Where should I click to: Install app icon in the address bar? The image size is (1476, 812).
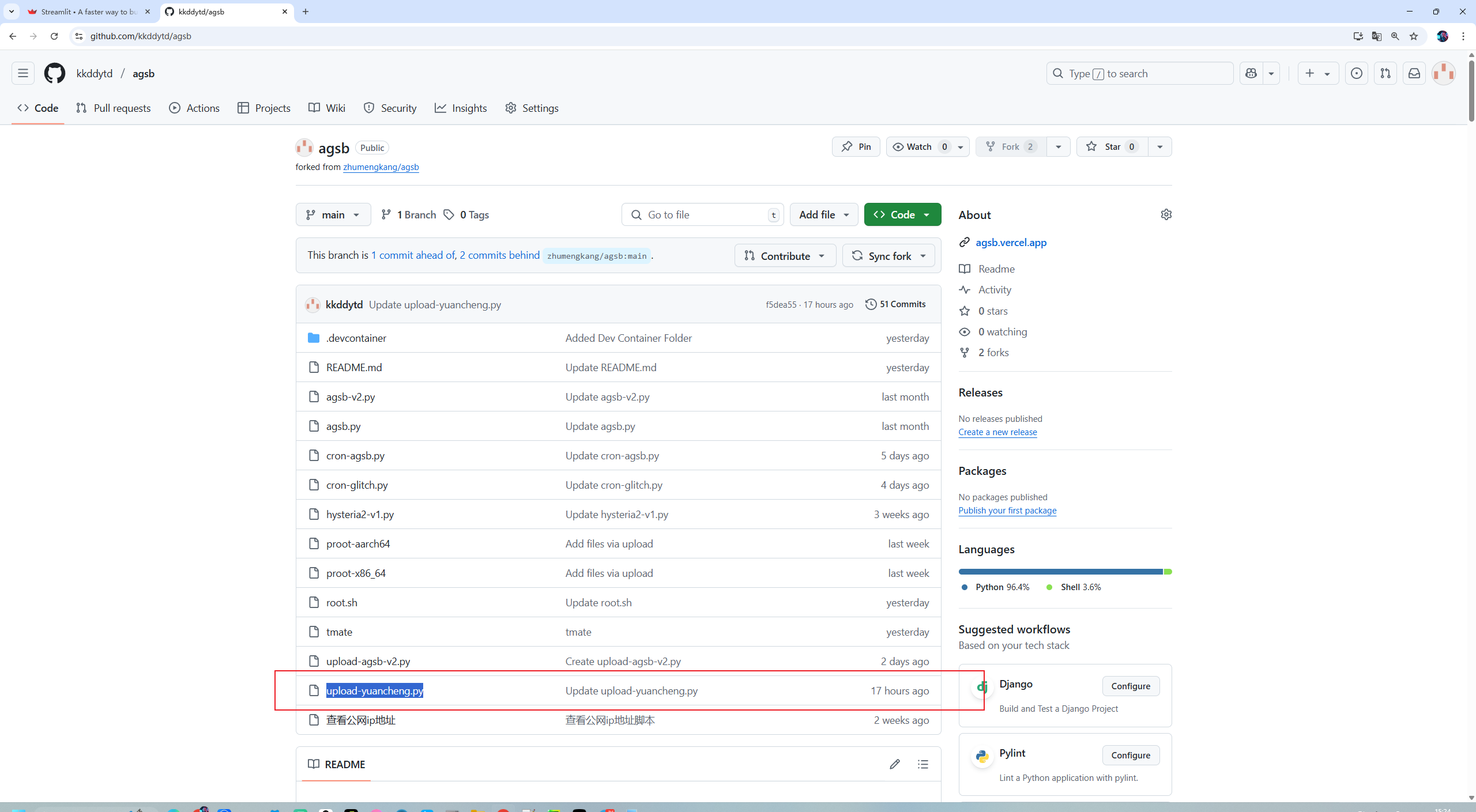(x=1358, y=36)
